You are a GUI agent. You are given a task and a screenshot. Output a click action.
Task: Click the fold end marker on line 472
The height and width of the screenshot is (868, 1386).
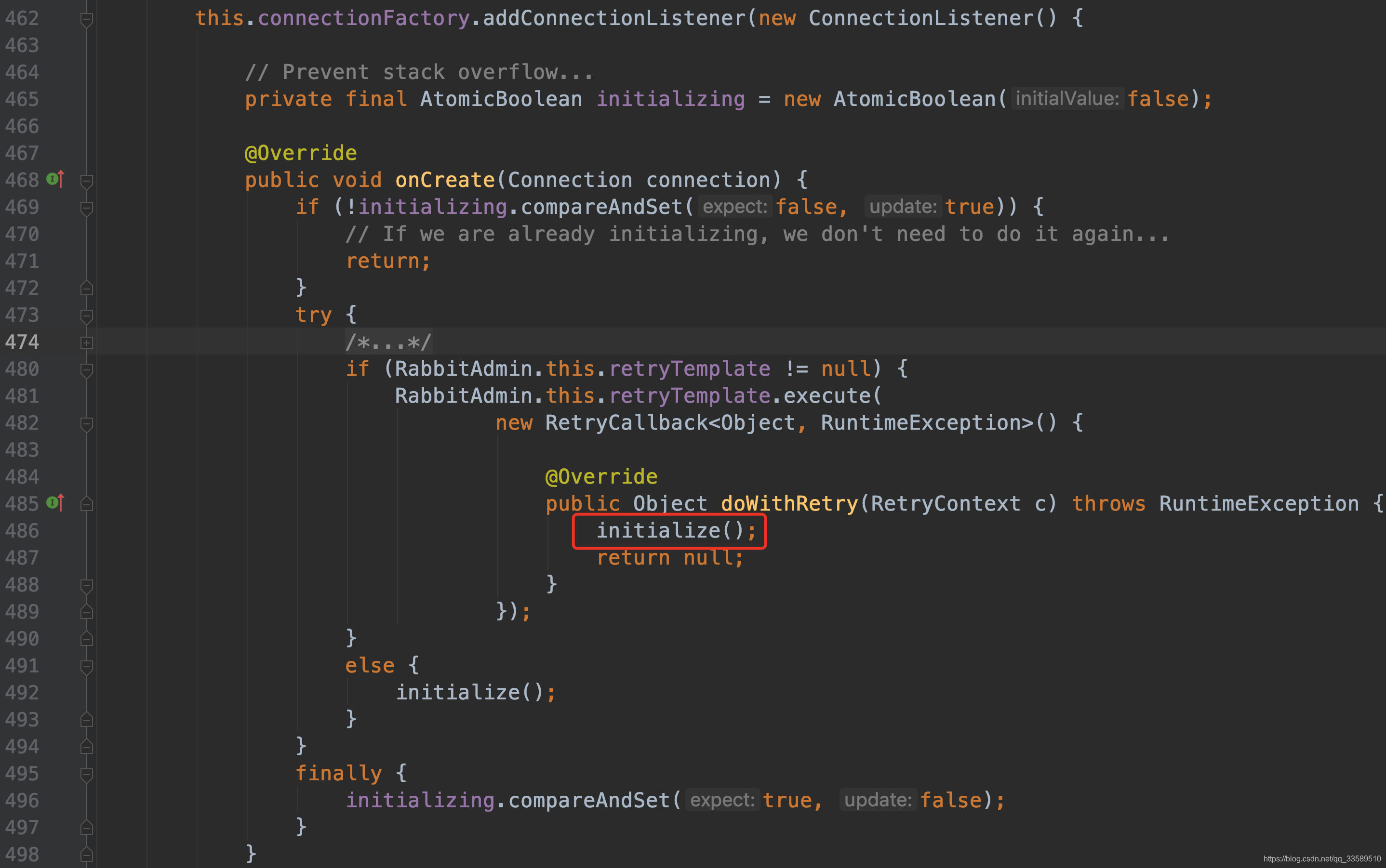point(87,288)
